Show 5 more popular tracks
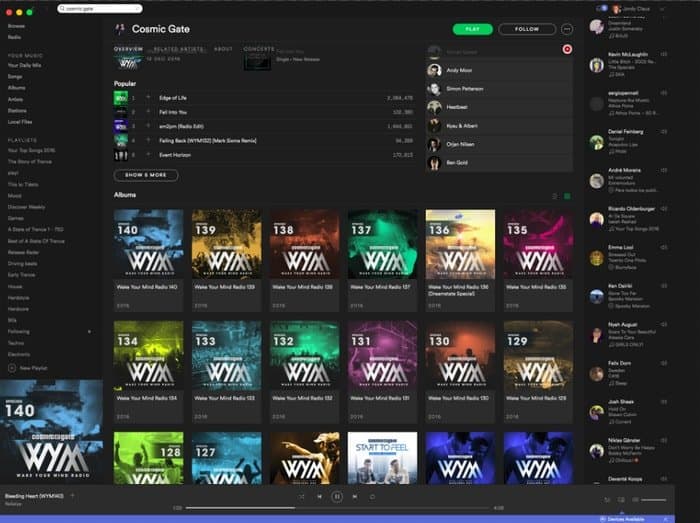 [x=146, y=175]
